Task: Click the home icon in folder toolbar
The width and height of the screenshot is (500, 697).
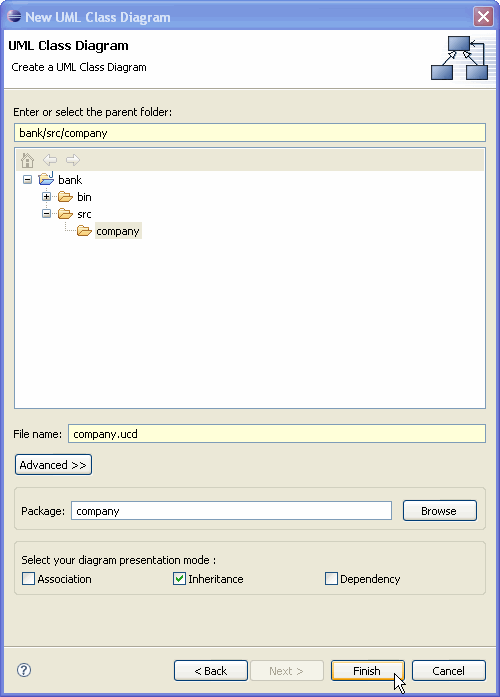Action: pos(28,160)
